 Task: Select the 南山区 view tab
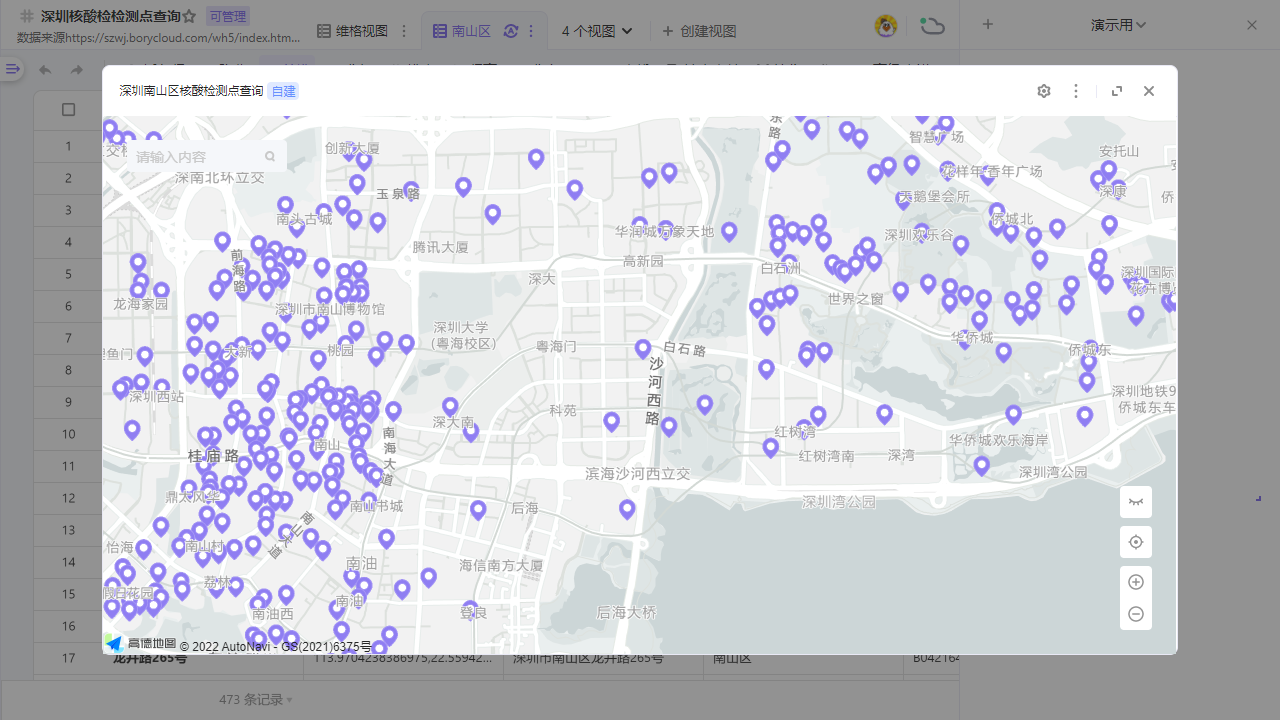[462, 31]
